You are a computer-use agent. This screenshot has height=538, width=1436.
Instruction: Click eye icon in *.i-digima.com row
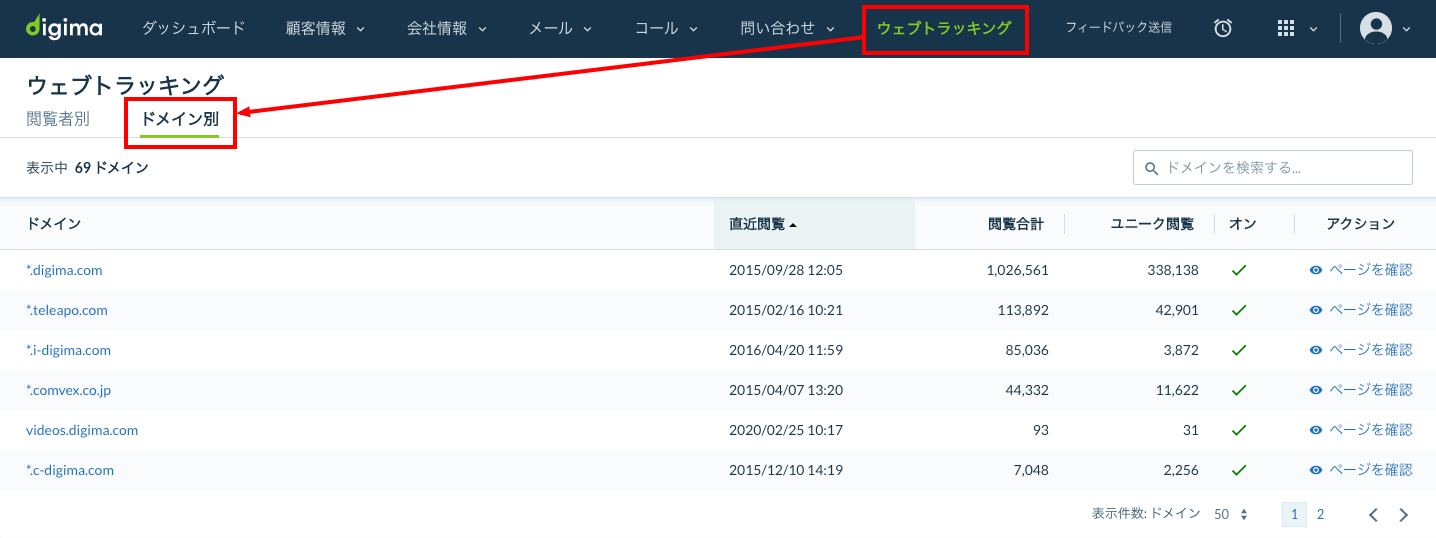pos(1316,350)
